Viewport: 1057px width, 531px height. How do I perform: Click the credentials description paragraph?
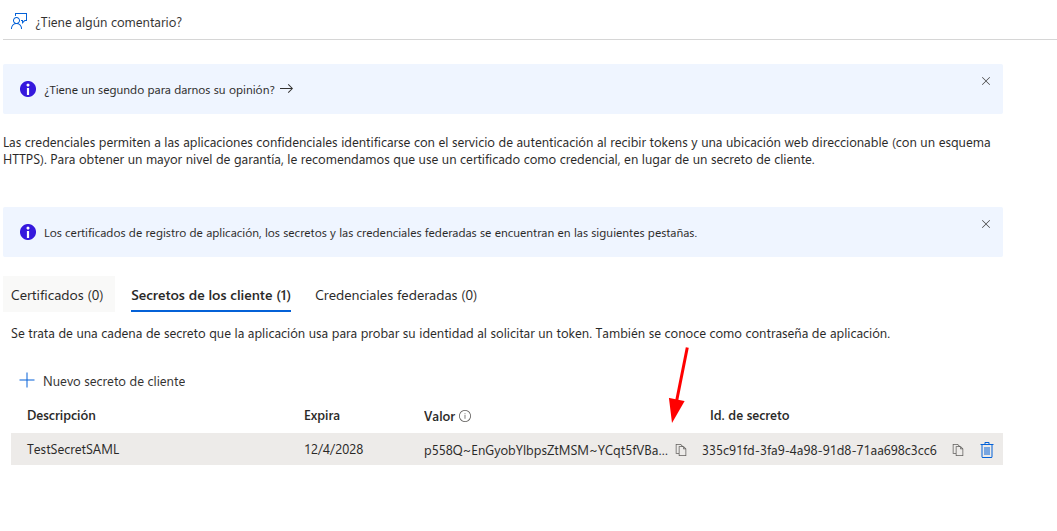(x=497, y=152)
